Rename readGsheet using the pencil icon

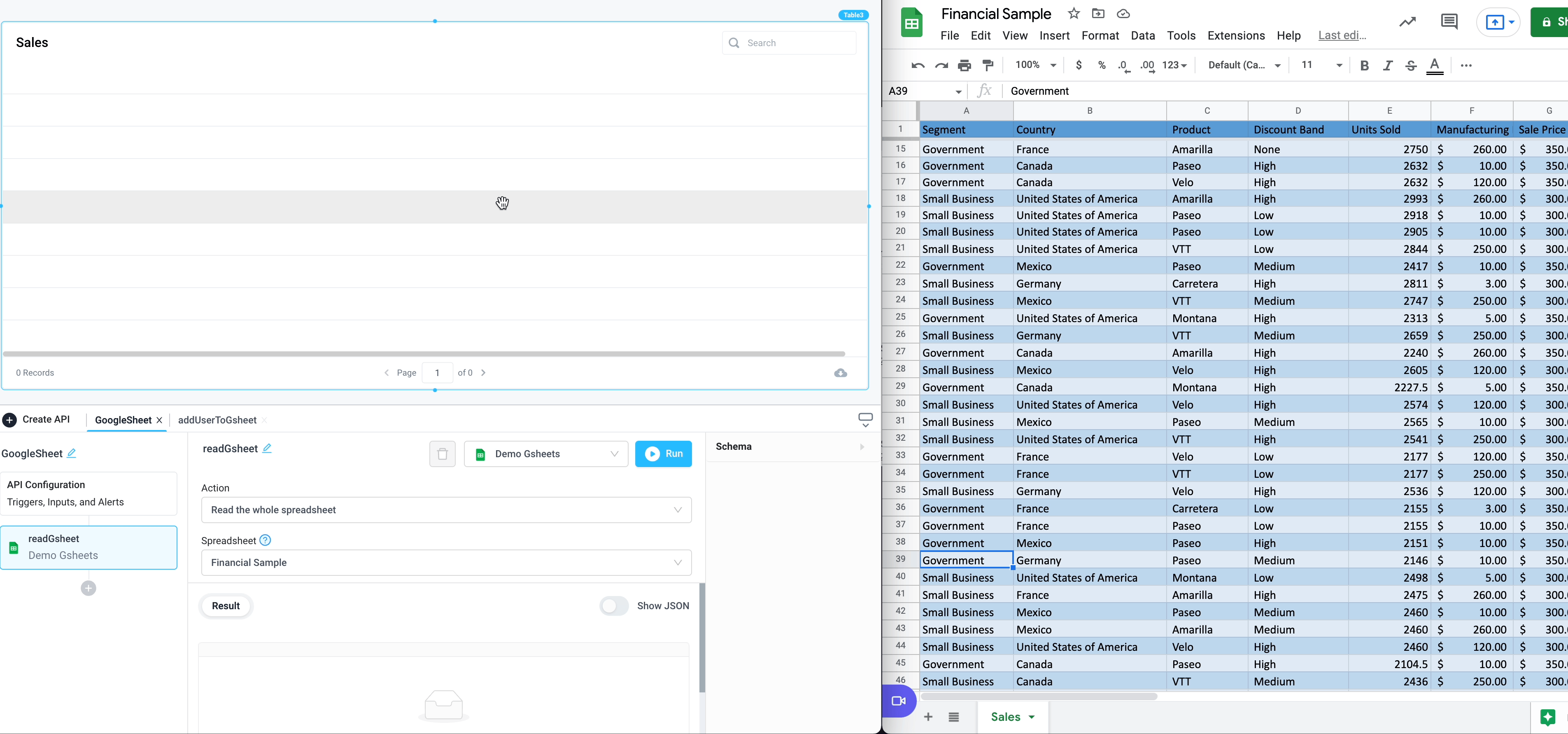pyautogui.click(x=267, y=449)
